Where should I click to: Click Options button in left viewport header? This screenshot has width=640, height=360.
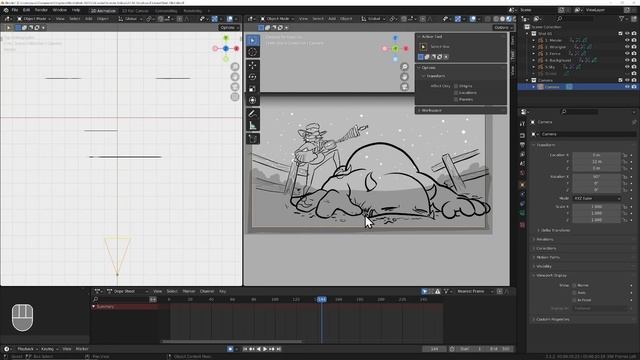pyautogui.click(x=229, y=27)
